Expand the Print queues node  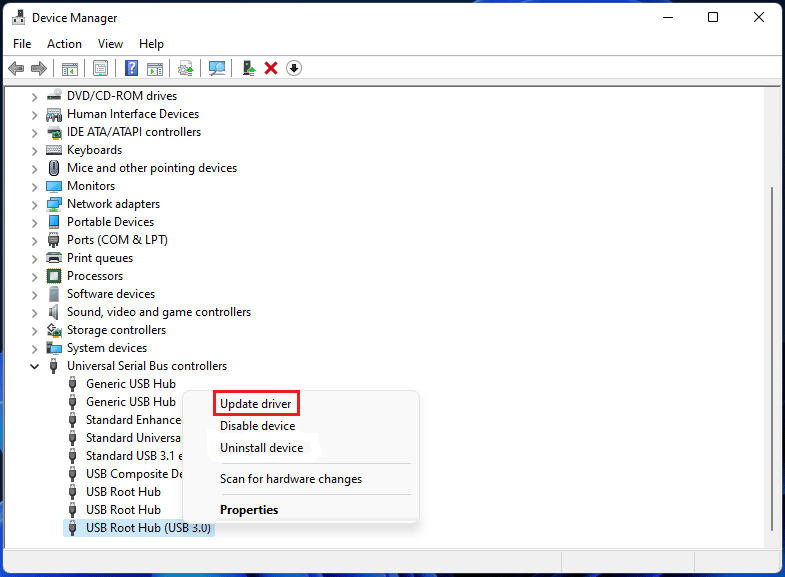coord(34,259)
